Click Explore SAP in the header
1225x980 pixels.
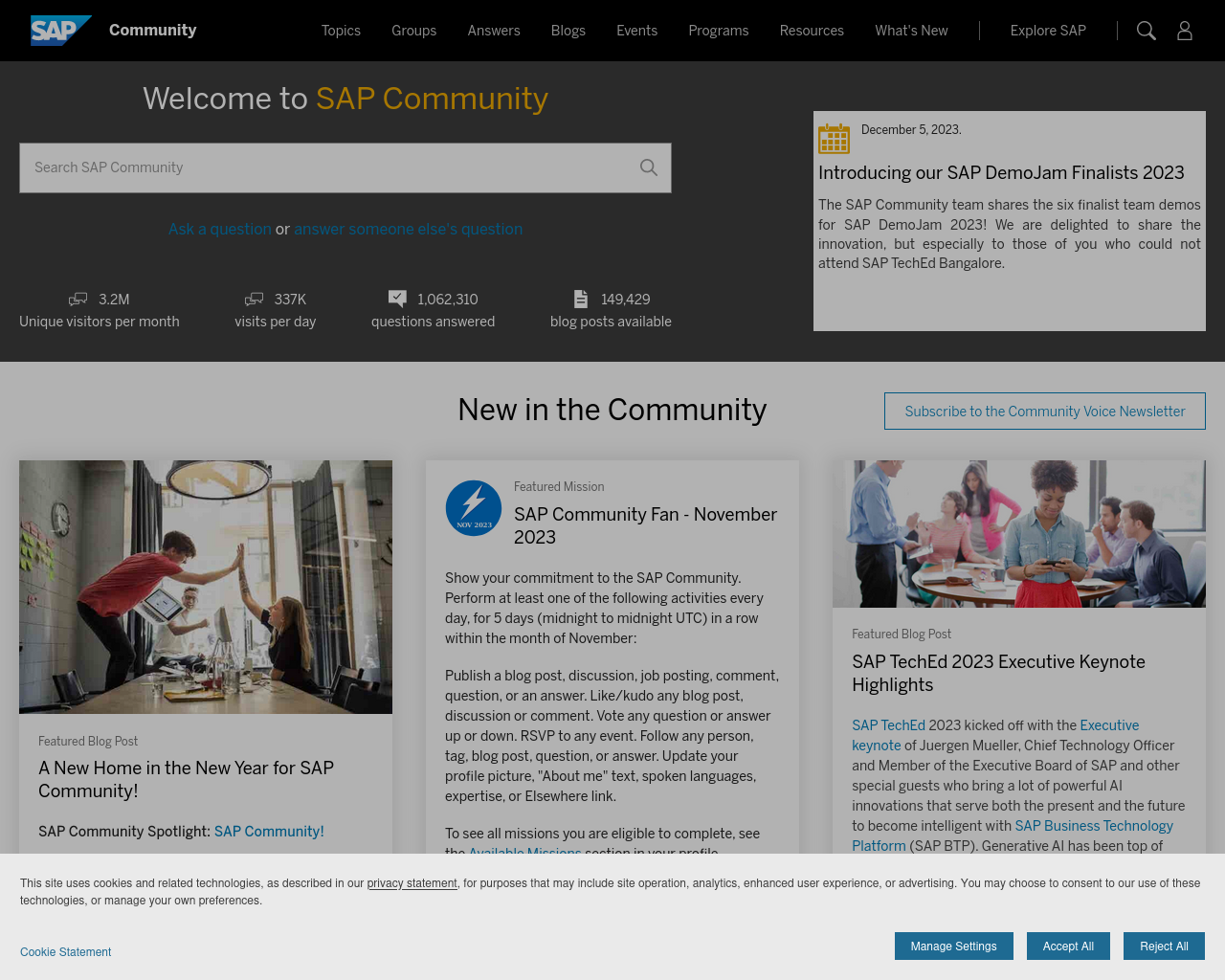1048,31
